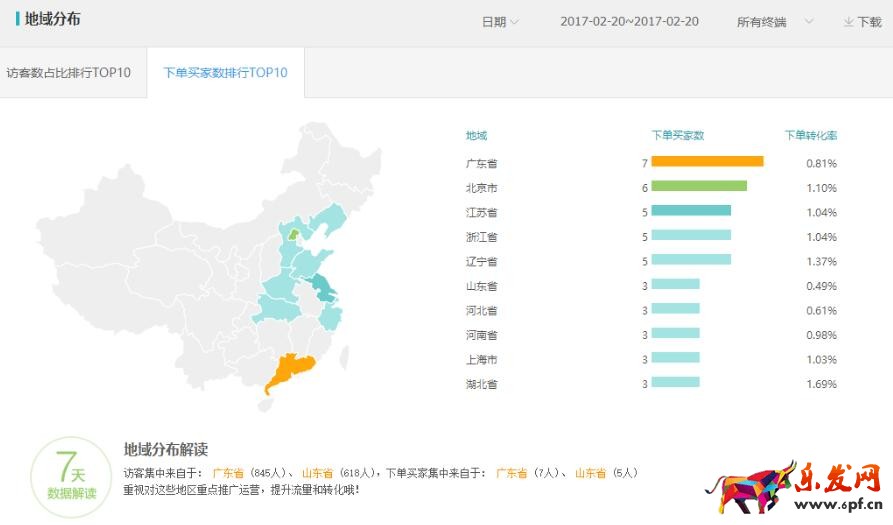Click the 浙江省 row label
Screen dimensions: 893x525
click(x=481, y=237)
